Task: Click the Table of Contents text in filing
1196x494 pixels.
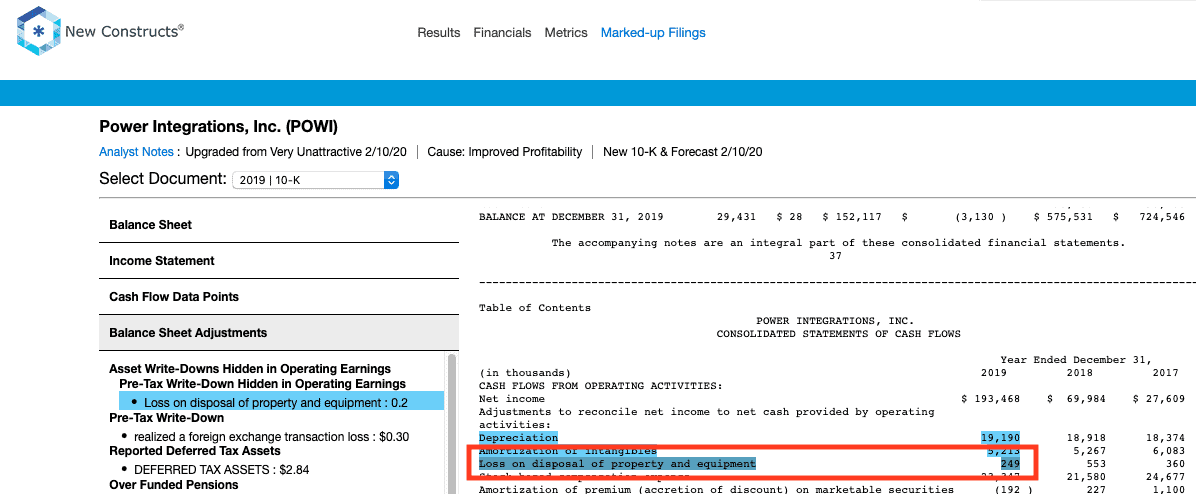Action: pos(535,308)
